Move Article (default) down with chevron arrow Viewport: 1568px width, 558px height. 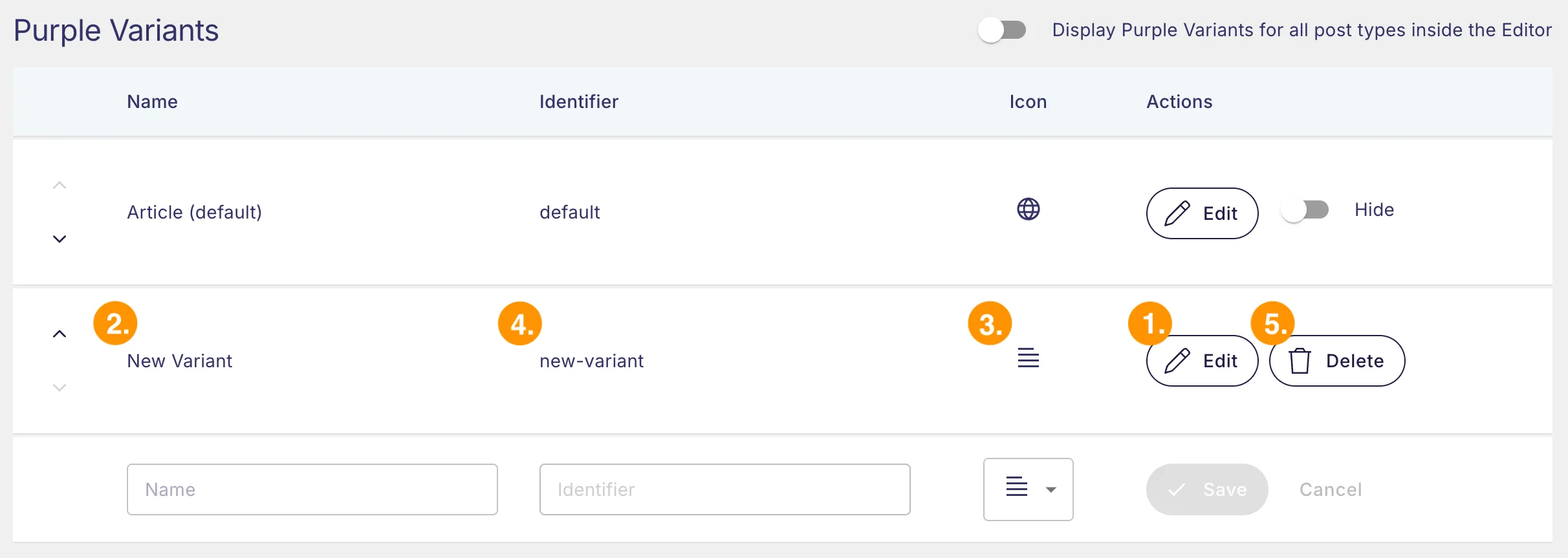[60, 239]
